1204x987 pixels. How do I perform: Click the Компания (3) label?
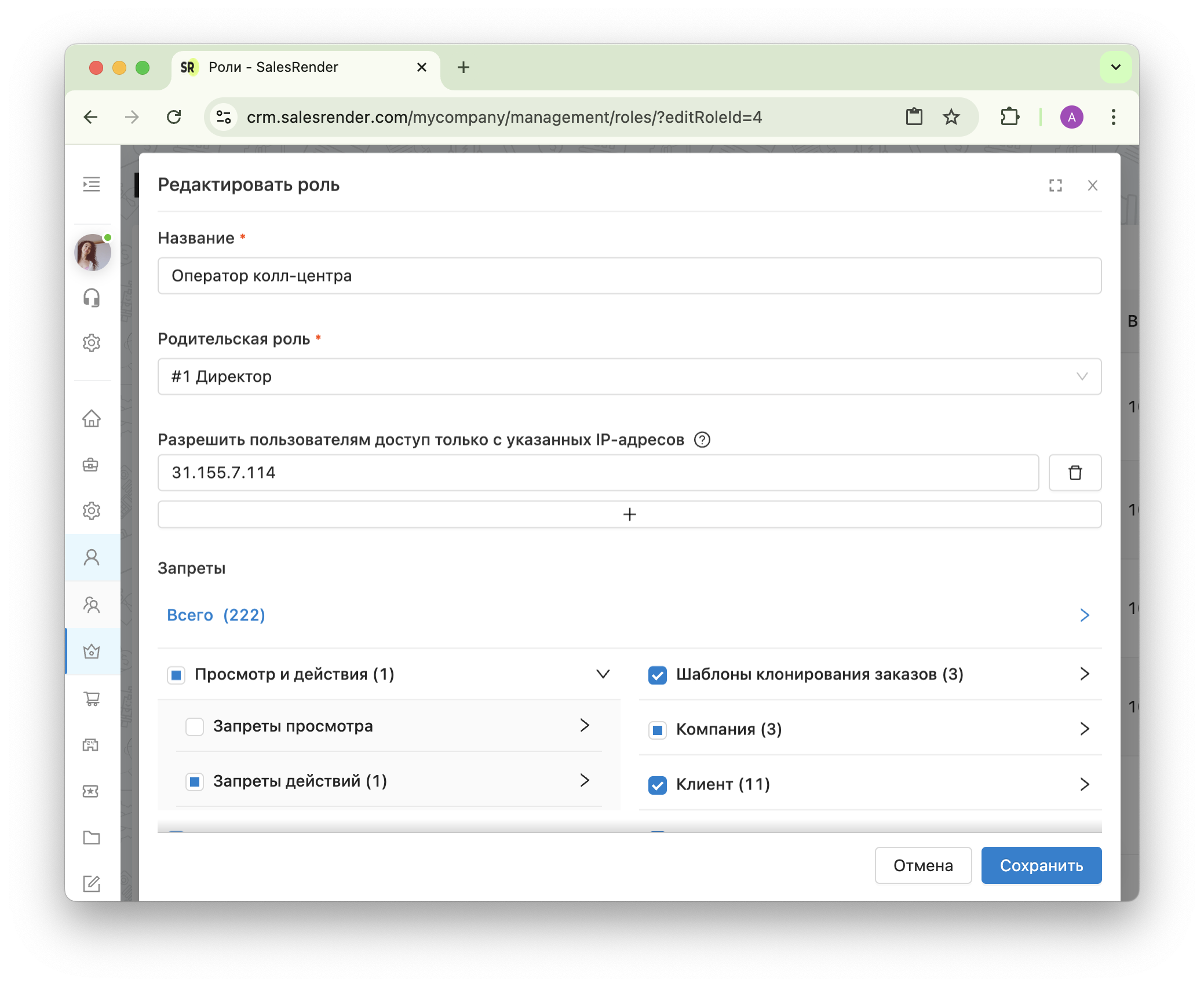coord(729,729)
